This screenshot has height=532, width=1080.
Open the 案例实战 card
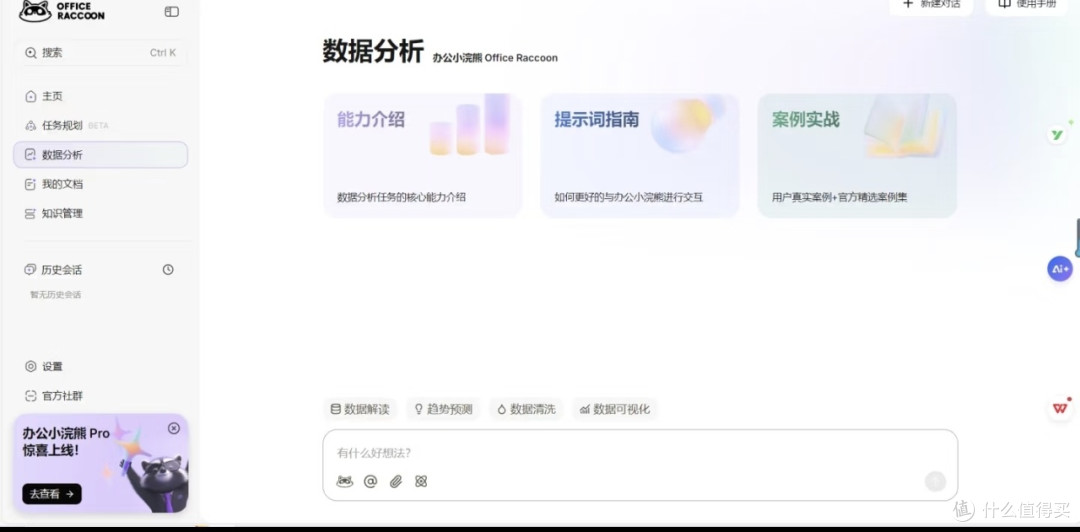(x=857, y=156)
